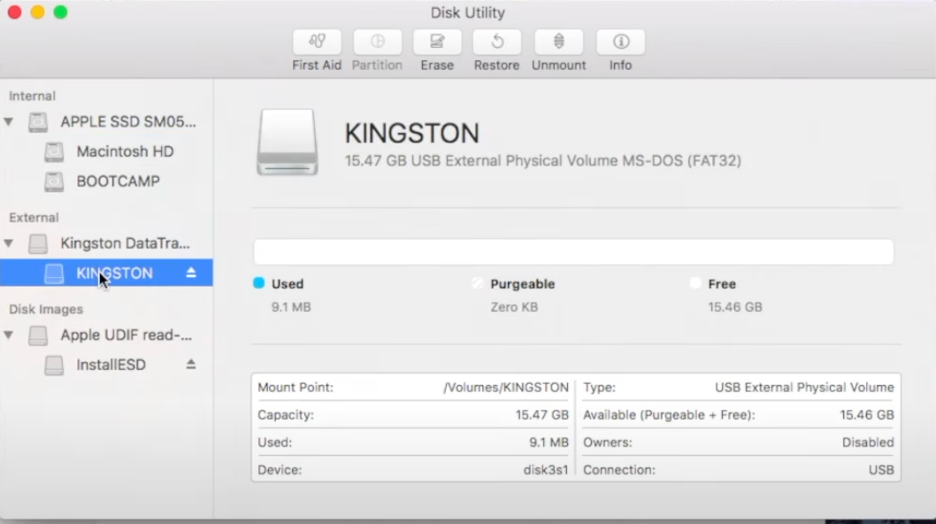Click the Kingston DataTraveler drive icon
The width and height of the screenshot is (936, 524).
(38, 243)
